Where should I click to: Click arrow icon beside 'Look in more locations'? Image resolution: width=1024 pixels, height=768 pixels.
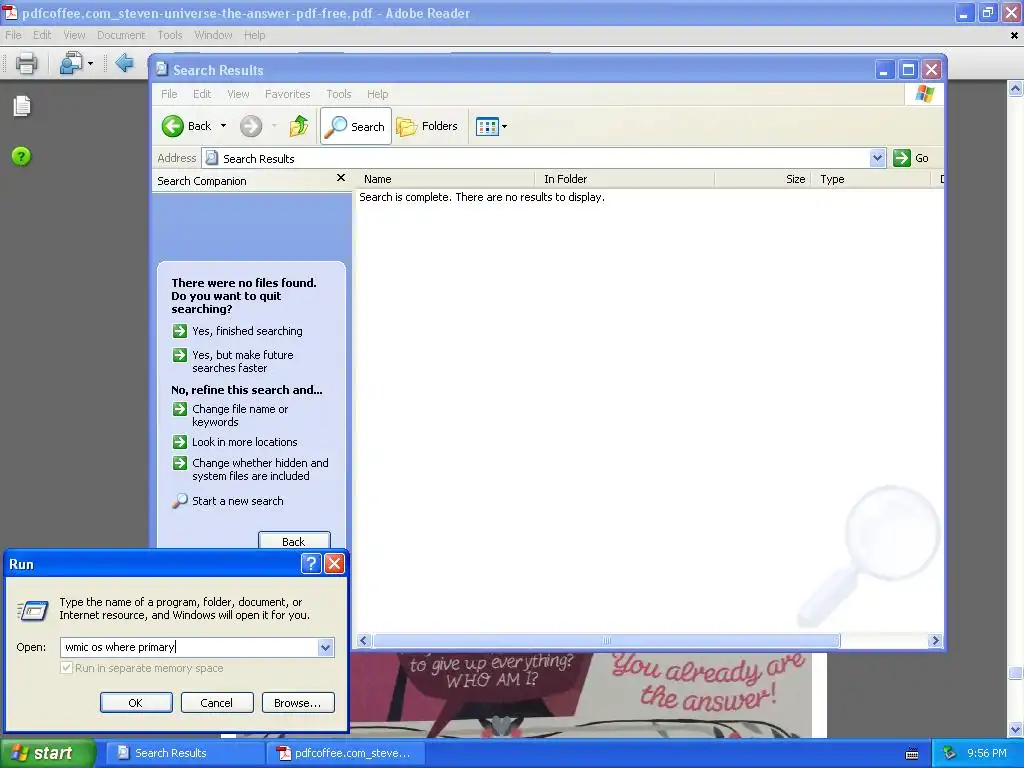pyautogui.click(x=180, y=442)
